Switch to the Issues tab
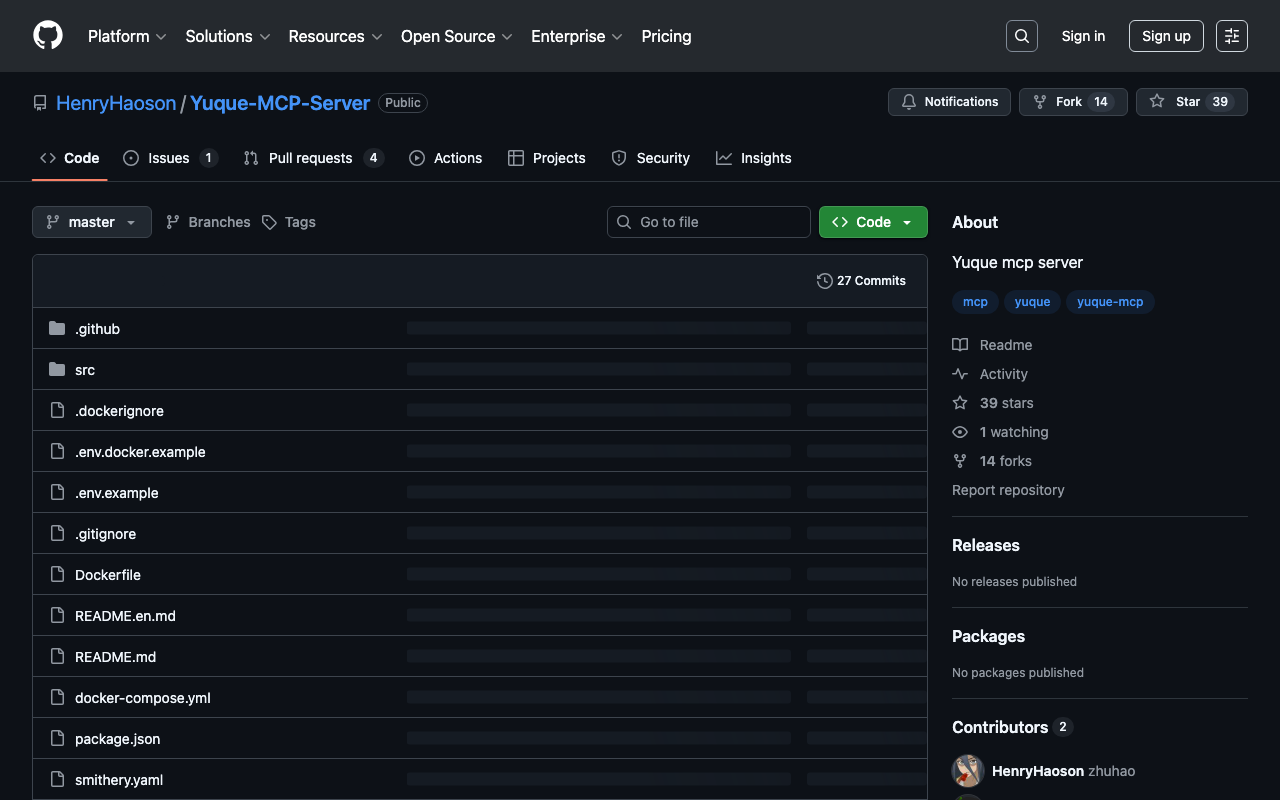The height and width of the screenshot is (800, 1280). (x=169, y=158)
